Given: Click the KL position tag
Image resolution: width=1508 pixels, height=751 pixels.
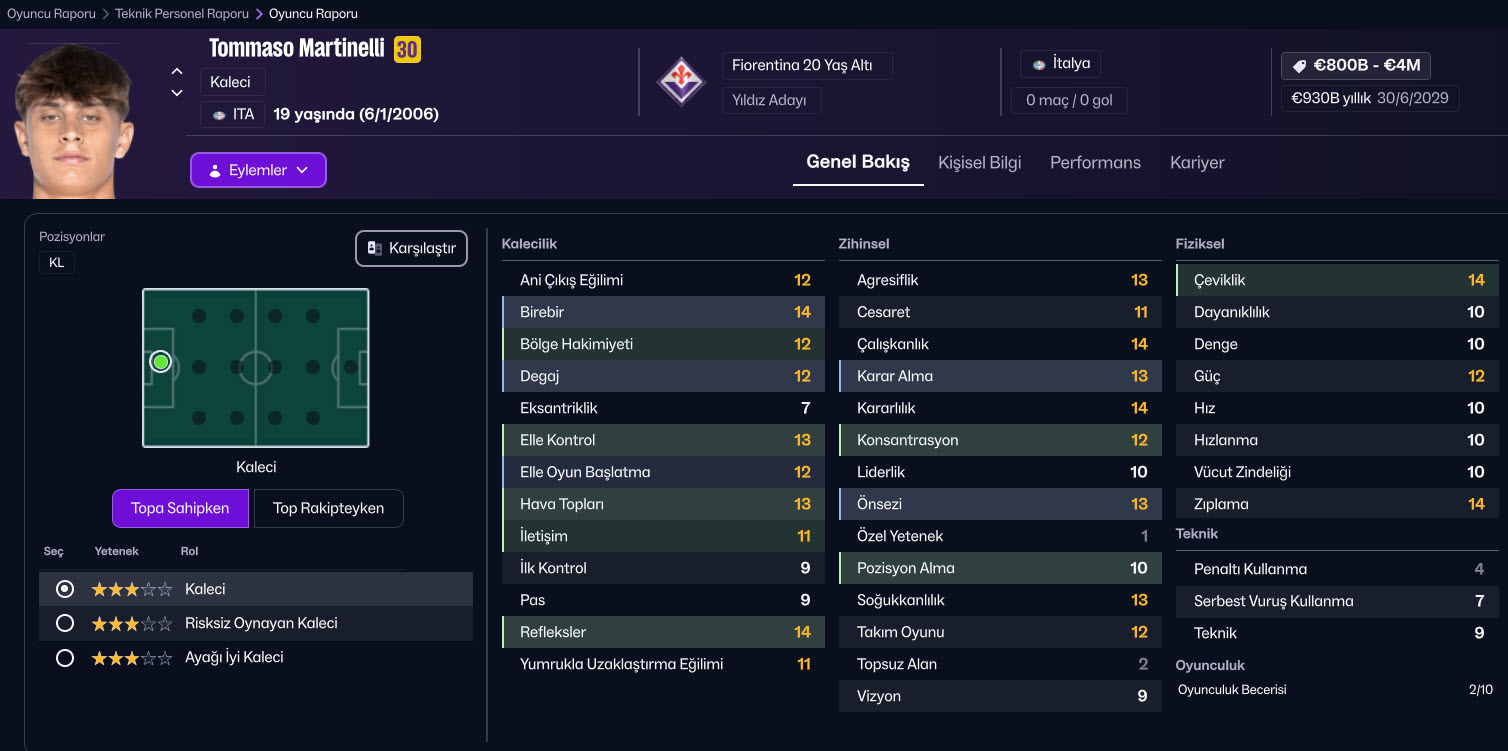Looking at the screenshot, I should pyautogui.click(x=56, y=263).
